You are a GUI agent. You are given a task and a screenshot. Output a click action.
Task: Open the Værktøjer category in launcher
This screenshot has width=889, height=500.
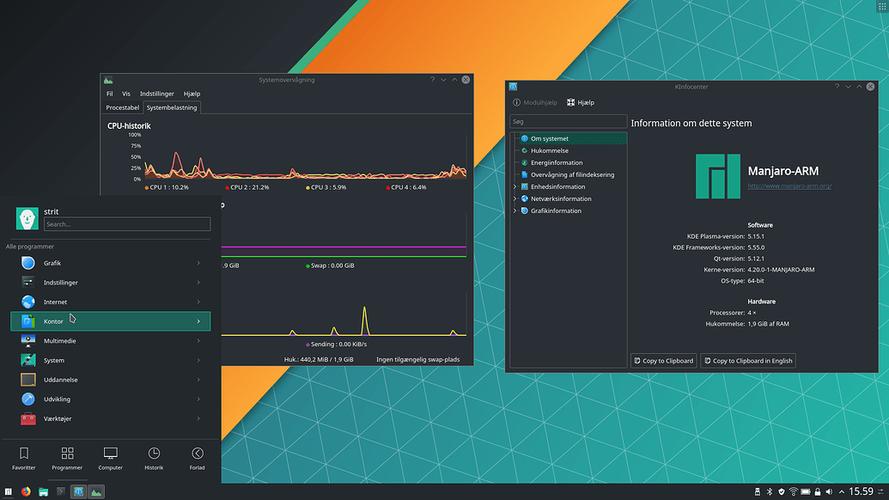(x=111, y=418)
